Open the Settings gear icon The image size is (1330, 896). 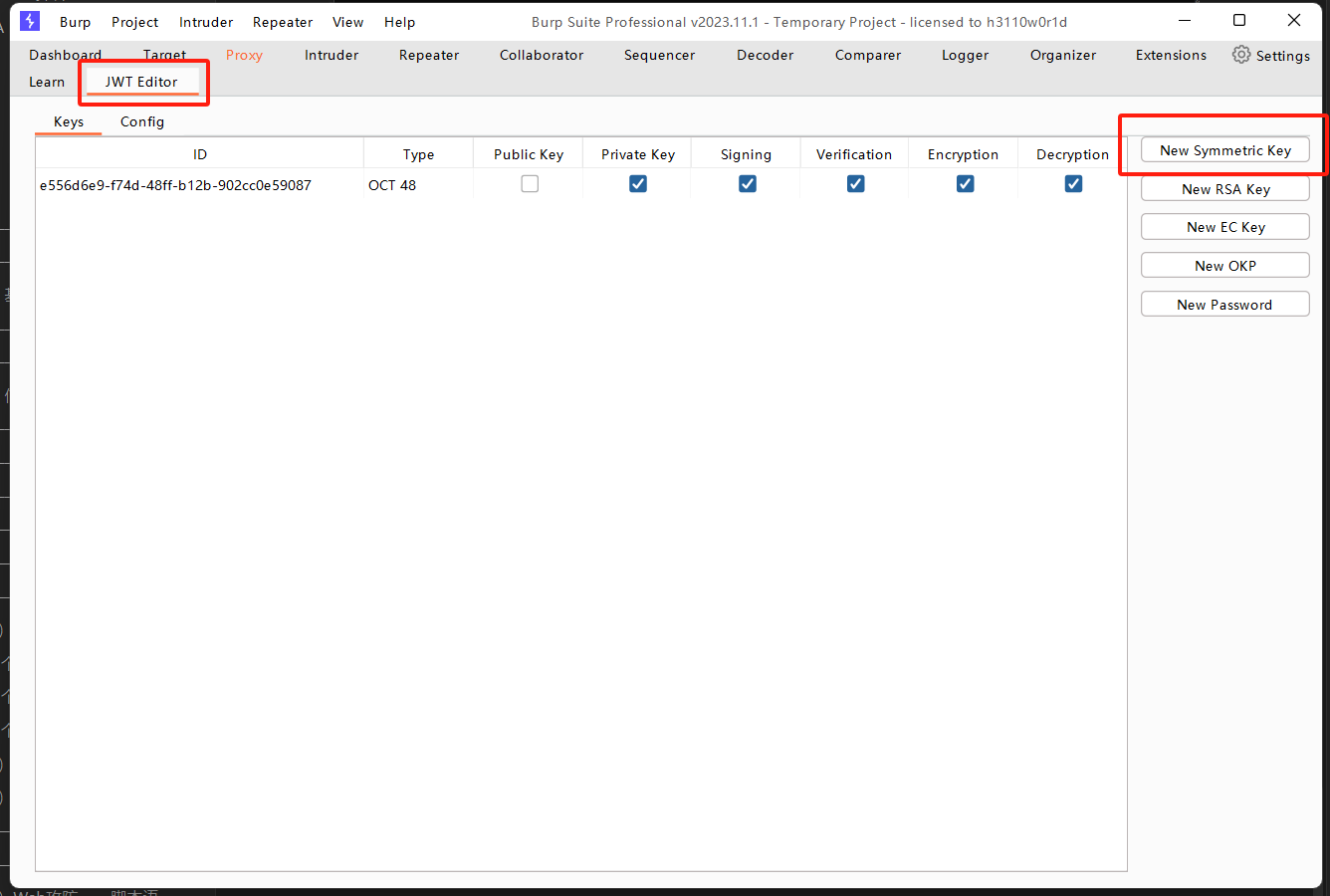point(1240,55)
